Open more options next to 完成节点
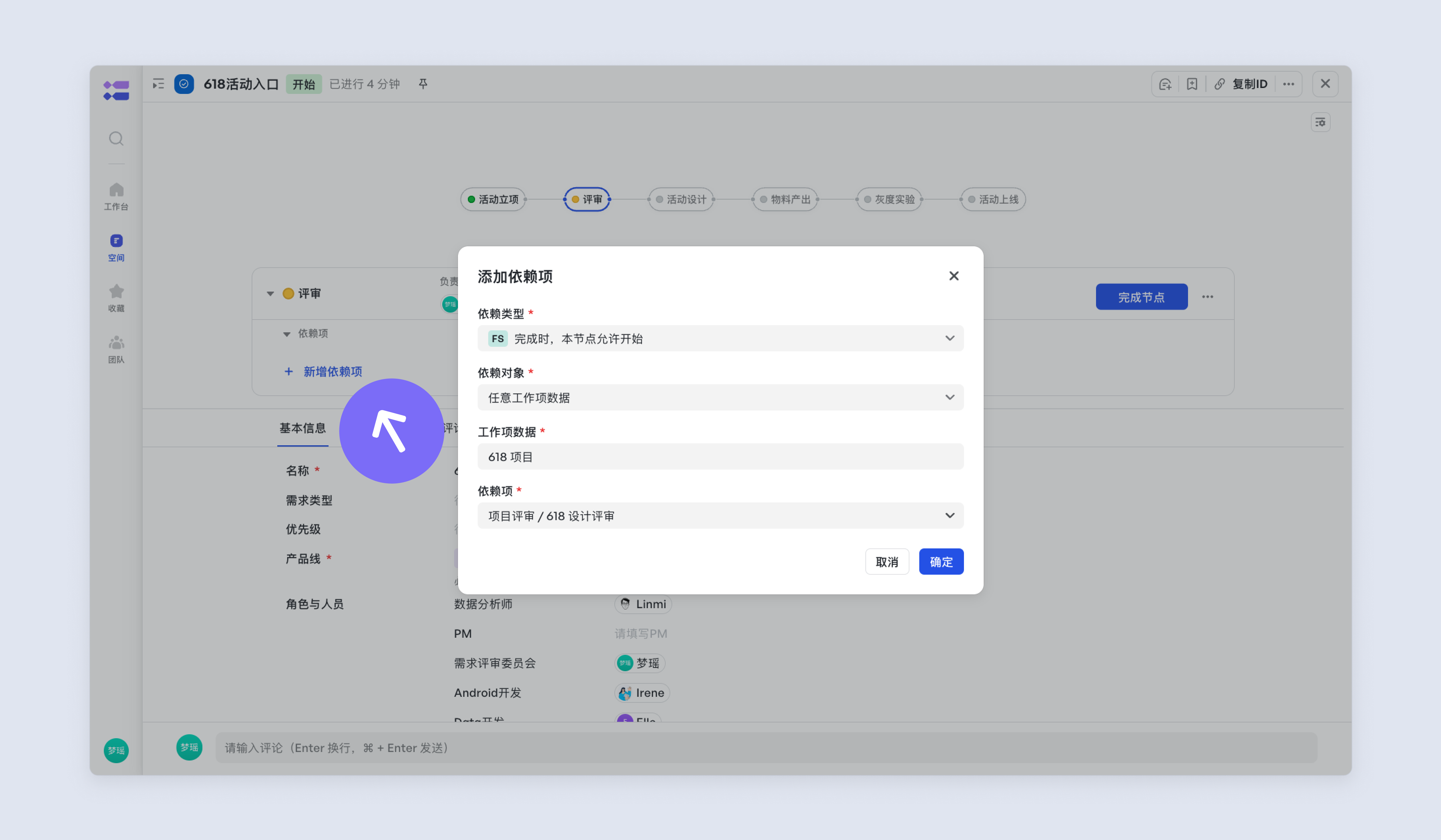The height and width of the screenshot is (840, 1441). coord(1208,297)
